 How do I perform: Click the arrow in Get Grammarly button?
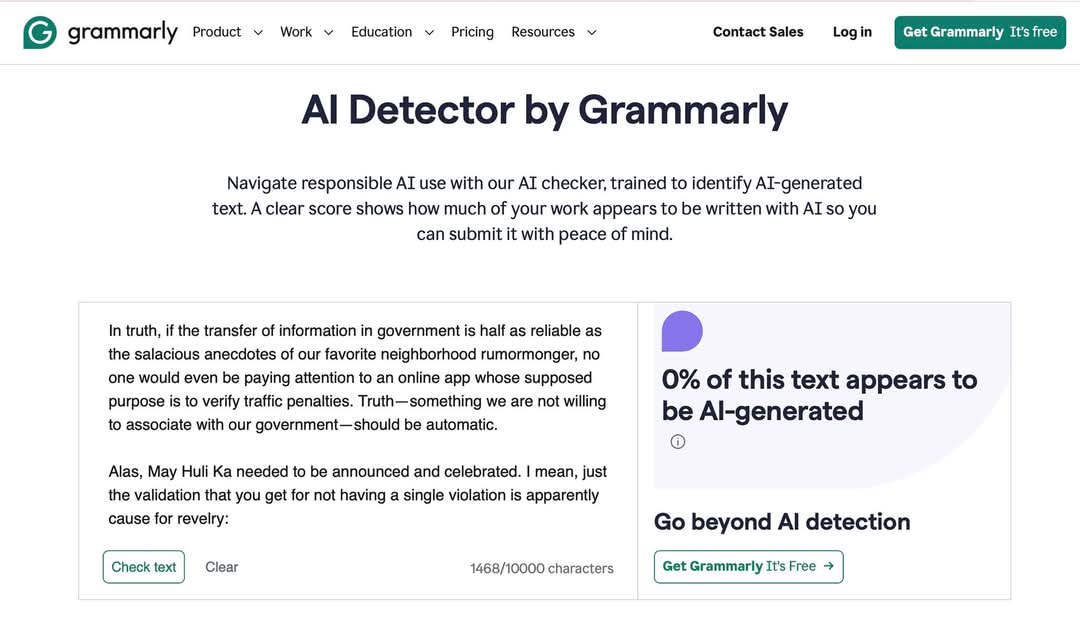tap(828, 566)
